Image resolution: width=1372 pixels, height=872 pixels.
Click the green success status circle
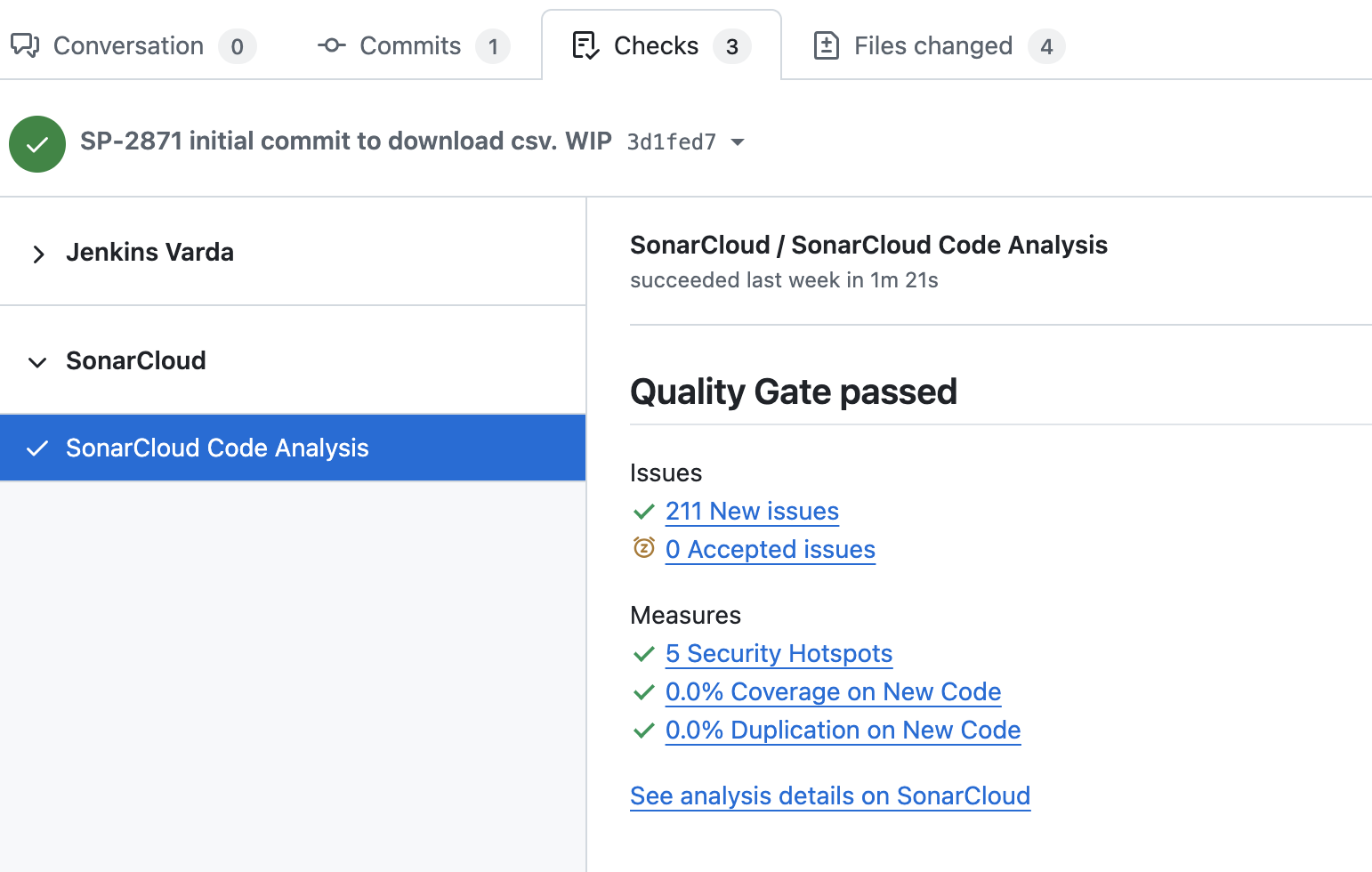[x=37, y=144]
